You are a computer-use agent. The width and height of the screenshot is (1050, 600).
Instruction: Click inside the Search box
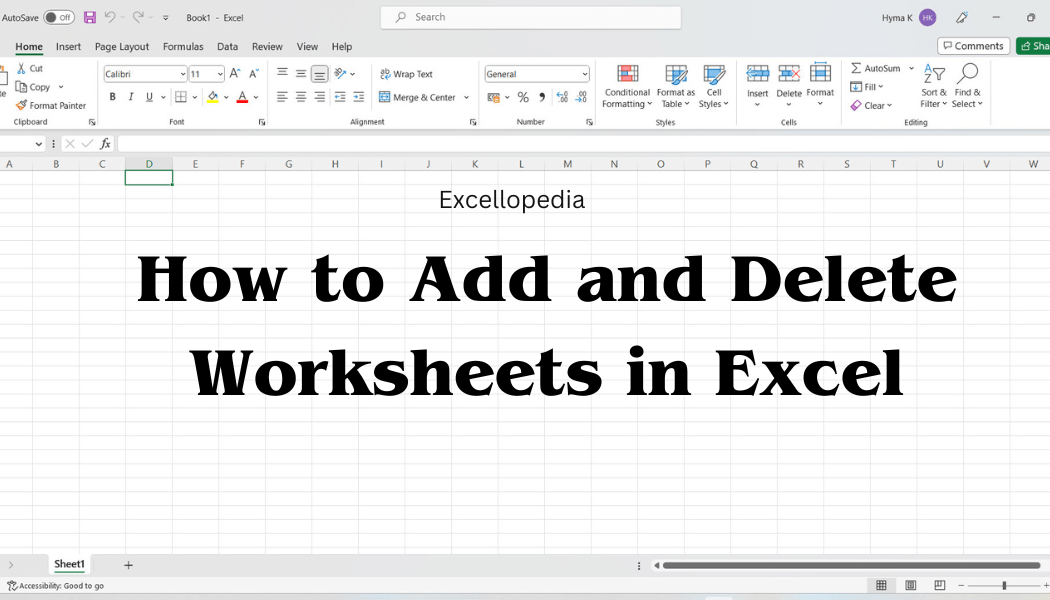point(530,17)
